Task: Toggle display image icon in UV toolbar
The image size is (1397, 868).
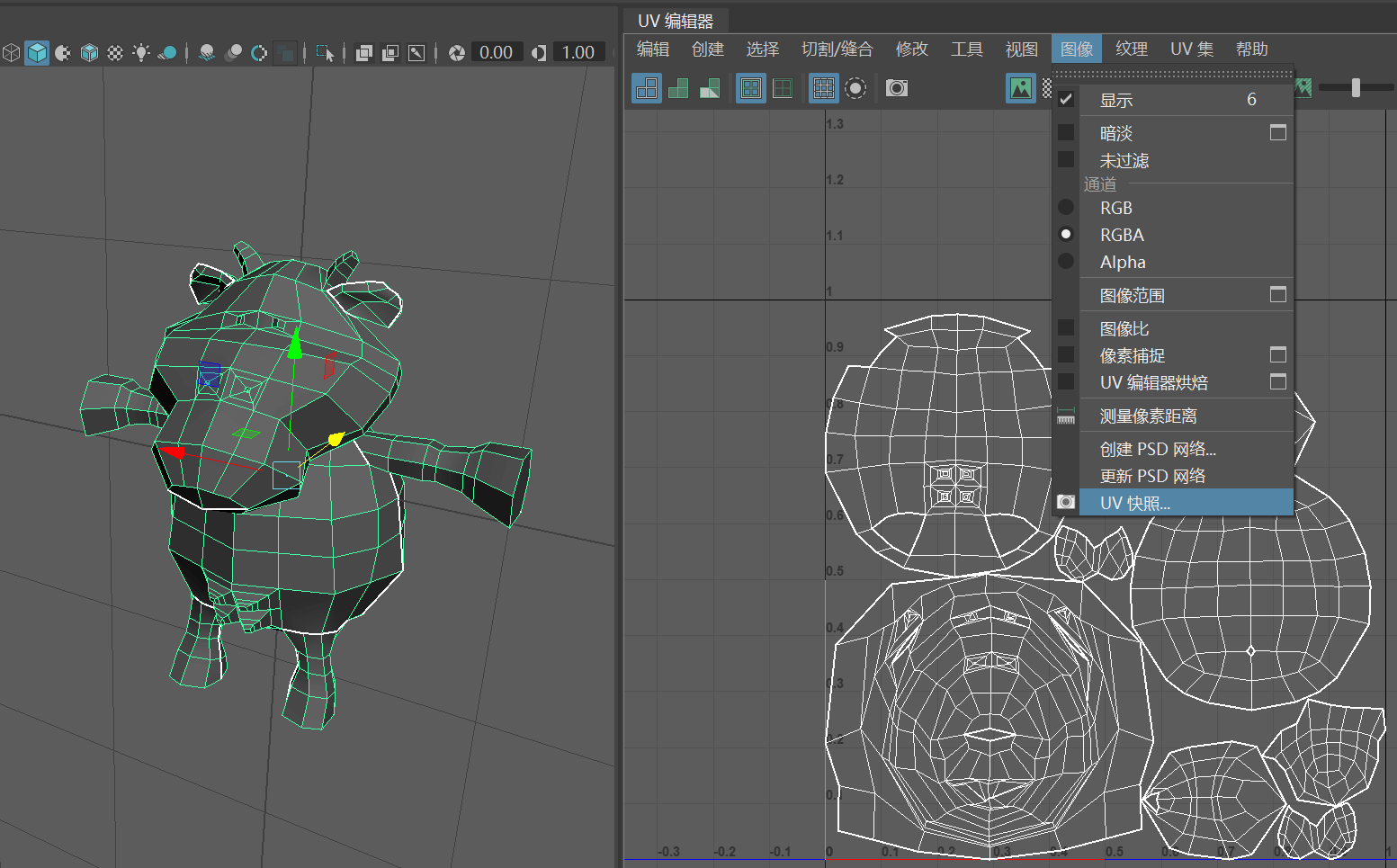Action: tap(1020, 88)
